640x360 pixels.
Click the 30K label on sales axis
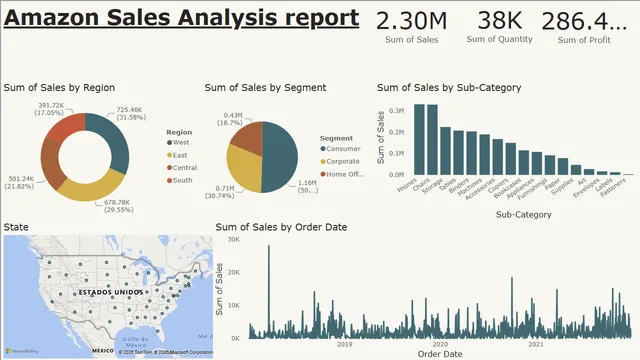pyautogui.click(x=234, y=240)
